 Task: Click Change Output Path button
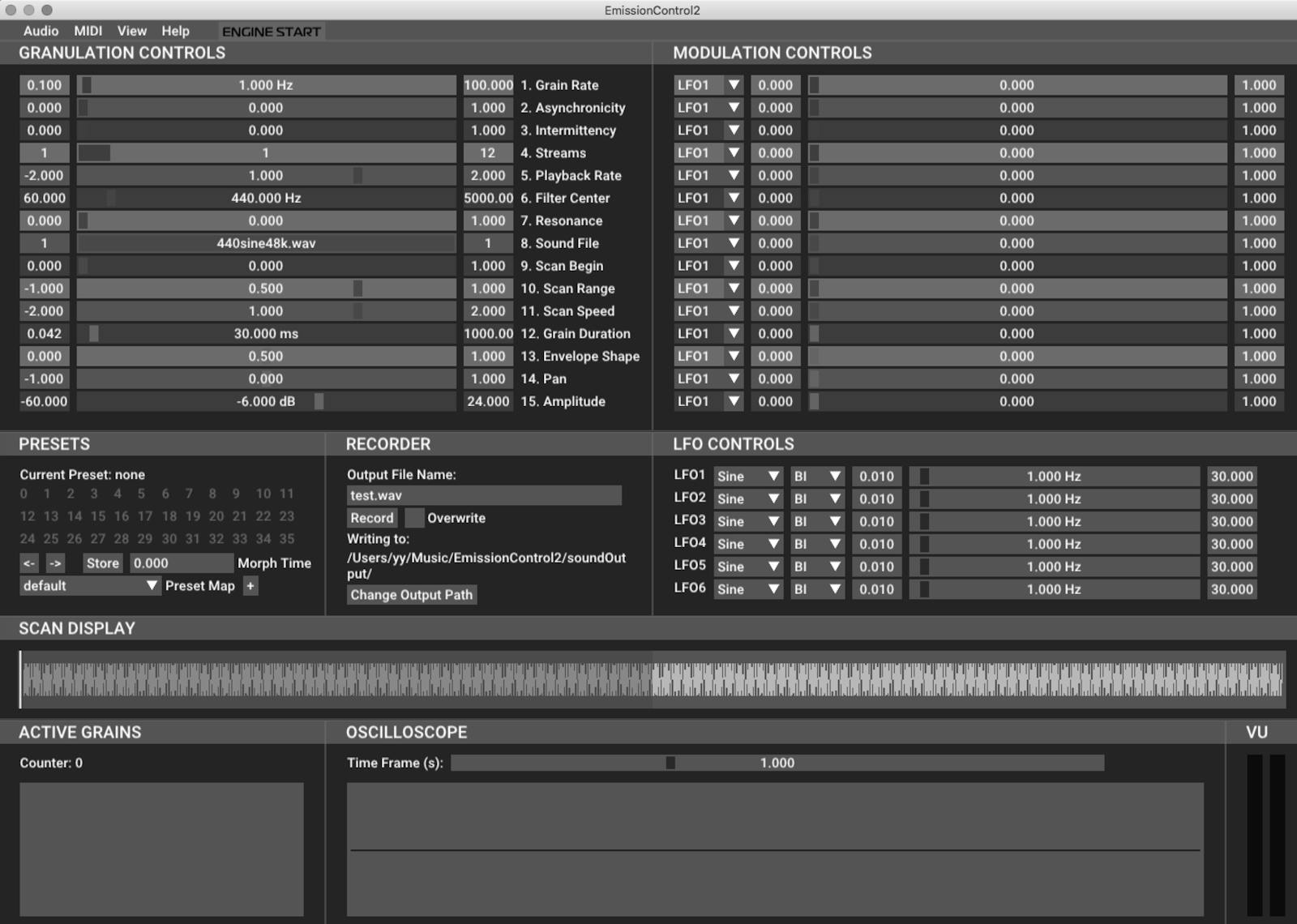point(411,595)
